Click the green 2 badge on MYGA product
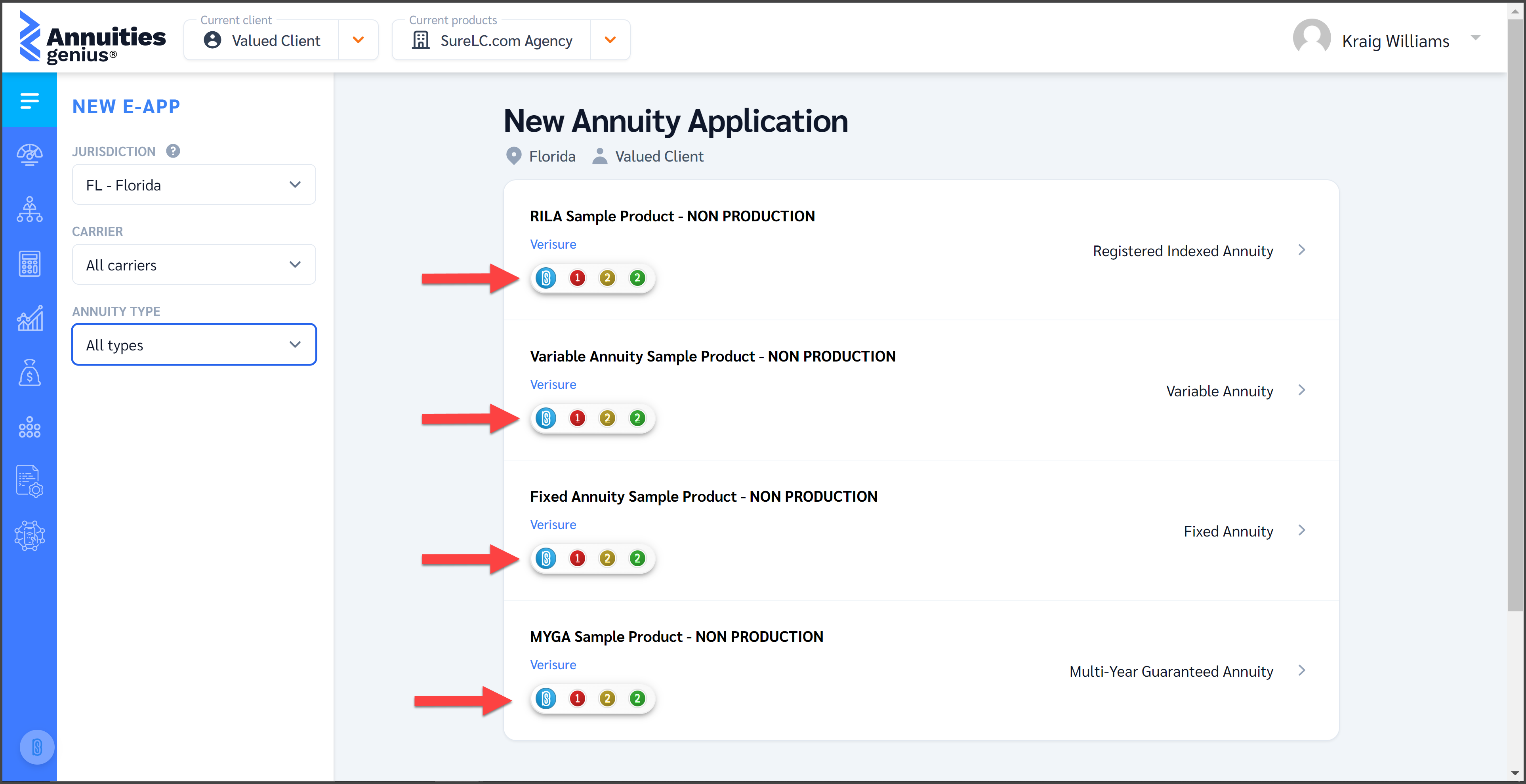 (637, 699)
